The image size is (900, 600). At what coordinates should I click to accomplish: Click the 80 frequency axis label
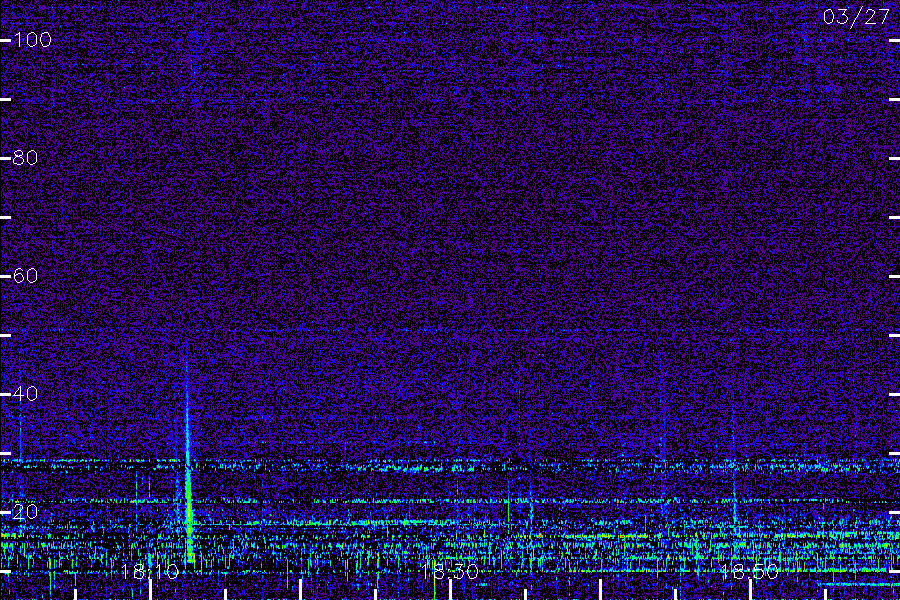[x=25, y=158]
